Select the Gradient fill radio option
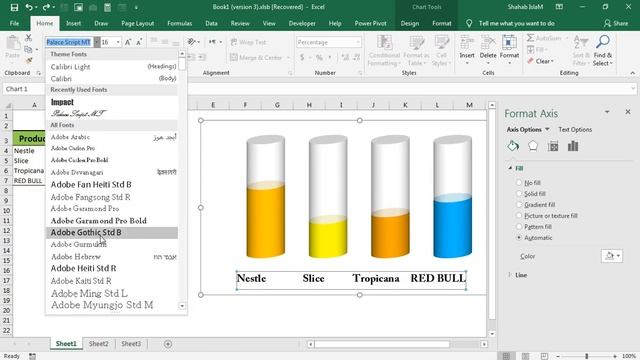The image size is (640, 360). click(x=519, y=204)
